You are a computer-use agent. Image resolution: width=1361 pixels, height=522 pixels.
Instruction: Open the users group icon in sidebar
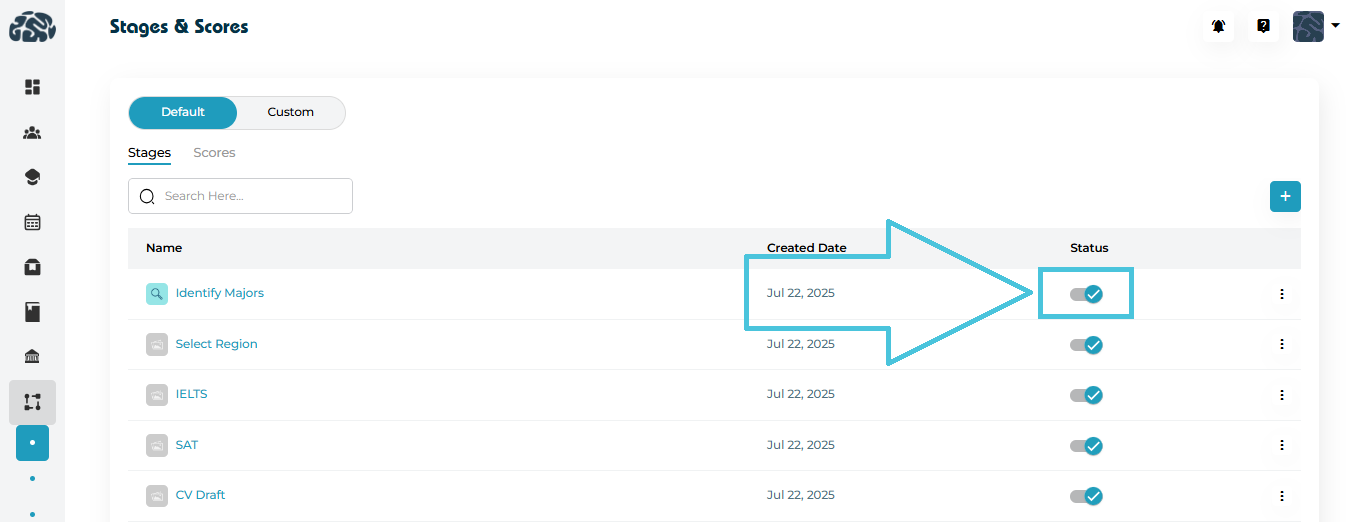(x=32, y=132)
